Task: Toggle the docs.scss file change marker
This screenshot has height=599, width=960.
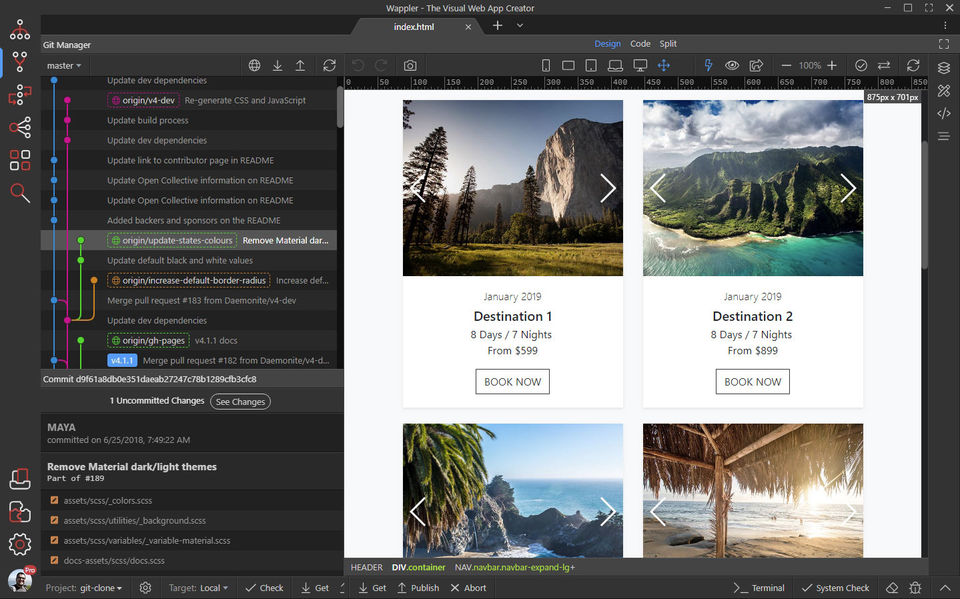Action: click(x=55, y=560)
